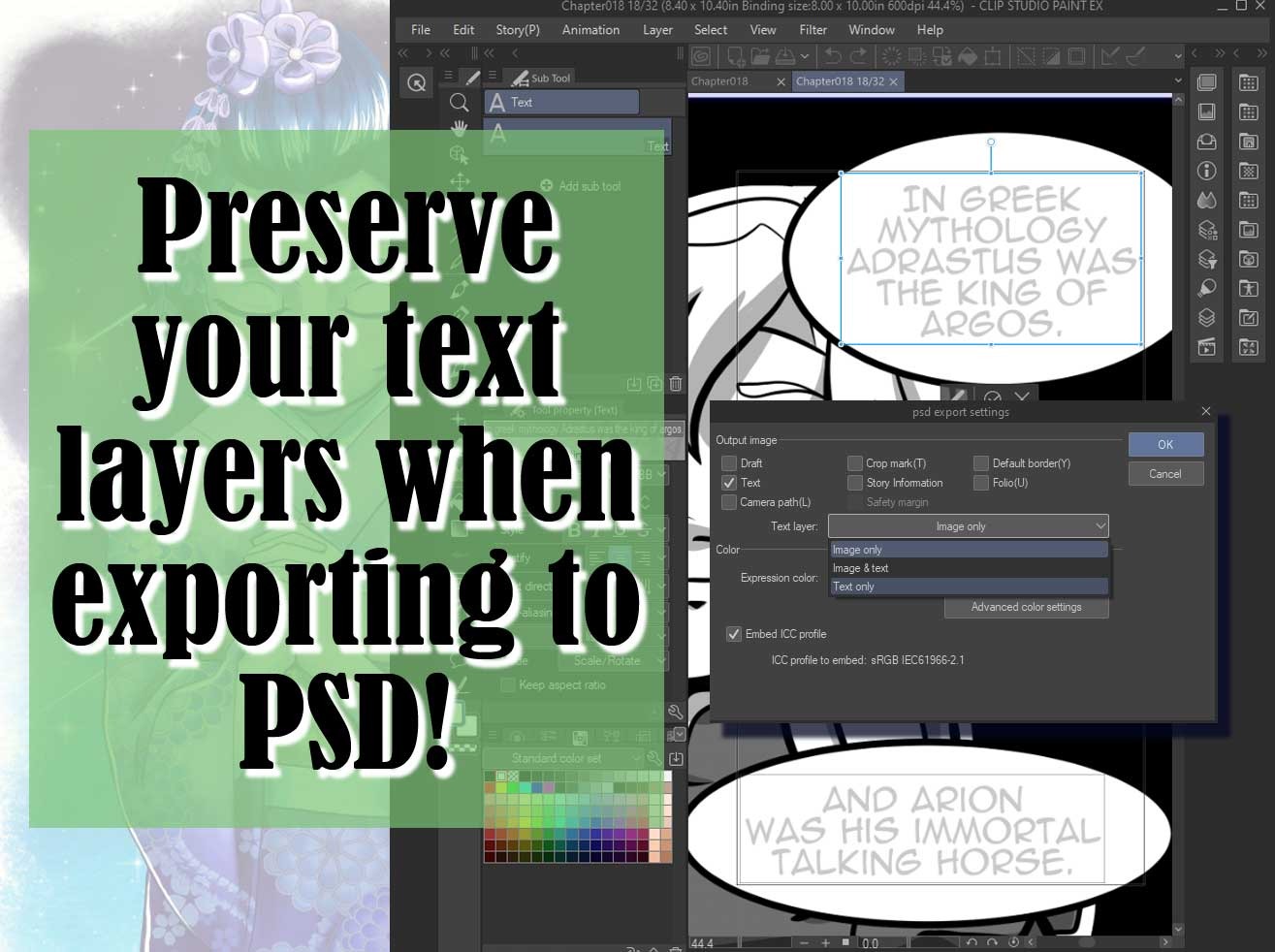Select the Pen tool in tool palette
The height and width of the screenshot is (952, 1275).
[x=460, y=288]
